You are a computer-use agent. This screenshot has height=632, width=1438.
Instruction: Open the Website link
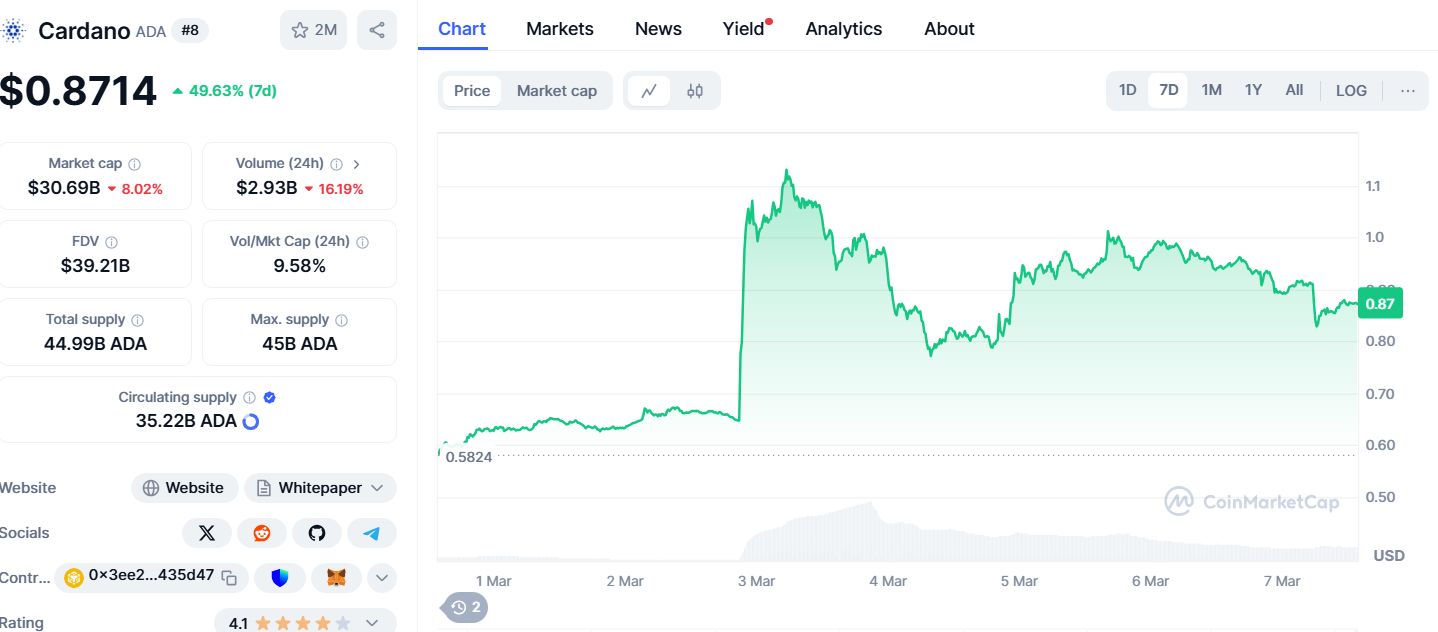184,488
